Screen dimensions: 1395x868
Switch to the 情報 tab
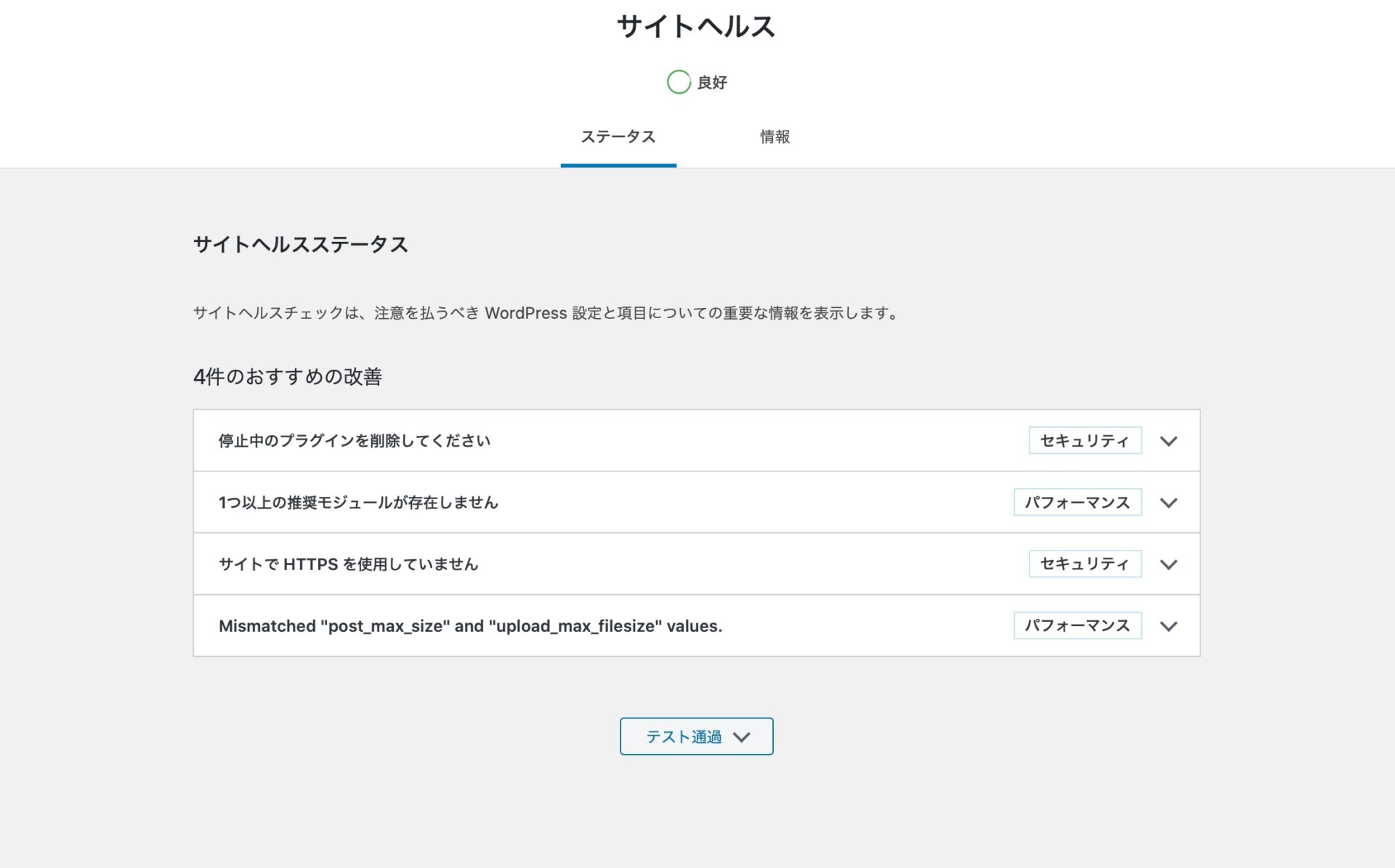[775, 137]
